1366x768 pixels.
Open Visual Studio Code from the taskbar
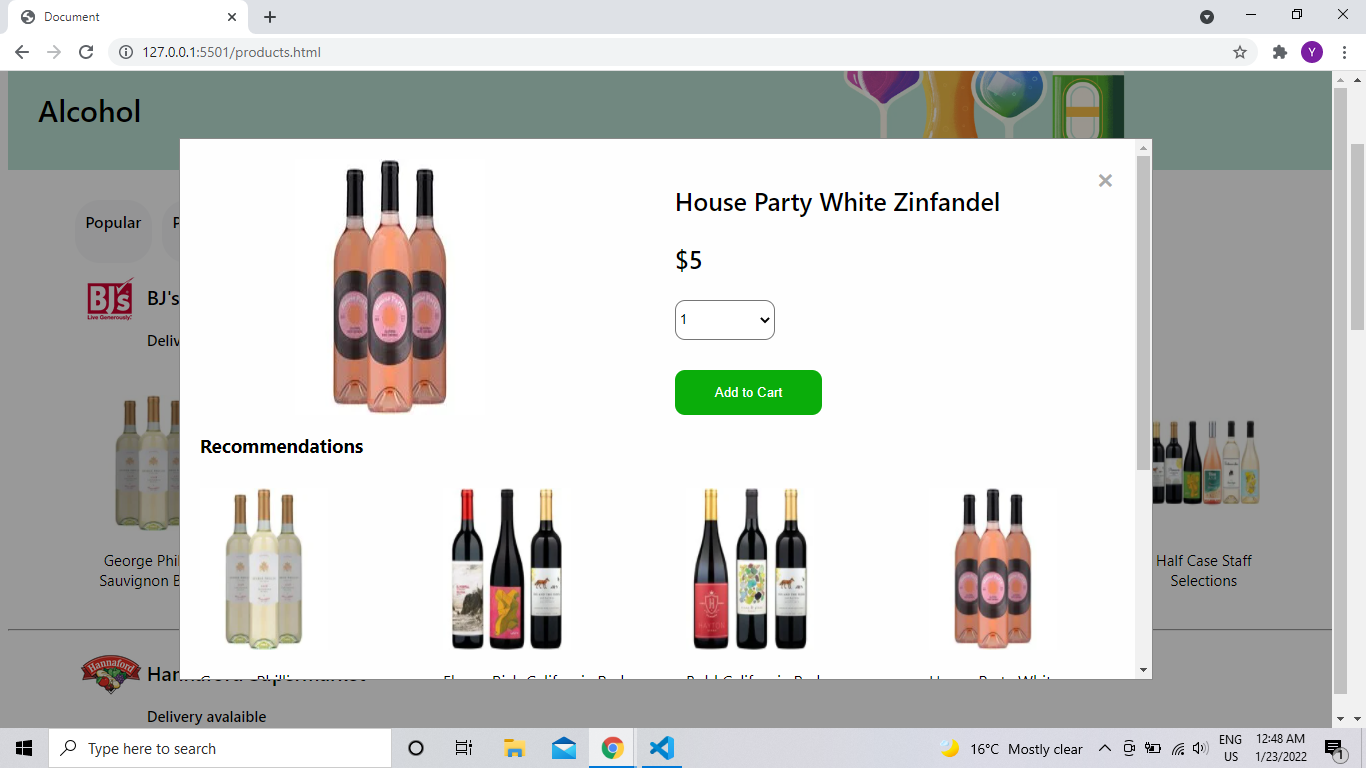tap(661, 747)
